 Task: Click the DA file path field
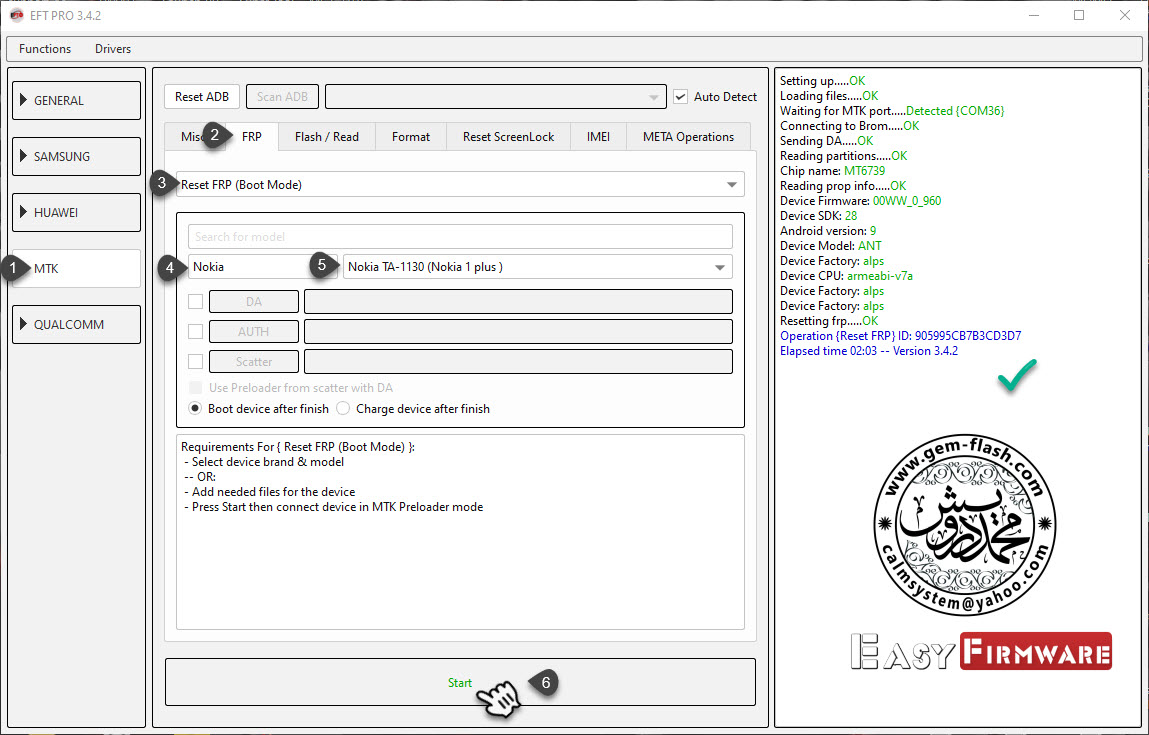tap(518, 301)
